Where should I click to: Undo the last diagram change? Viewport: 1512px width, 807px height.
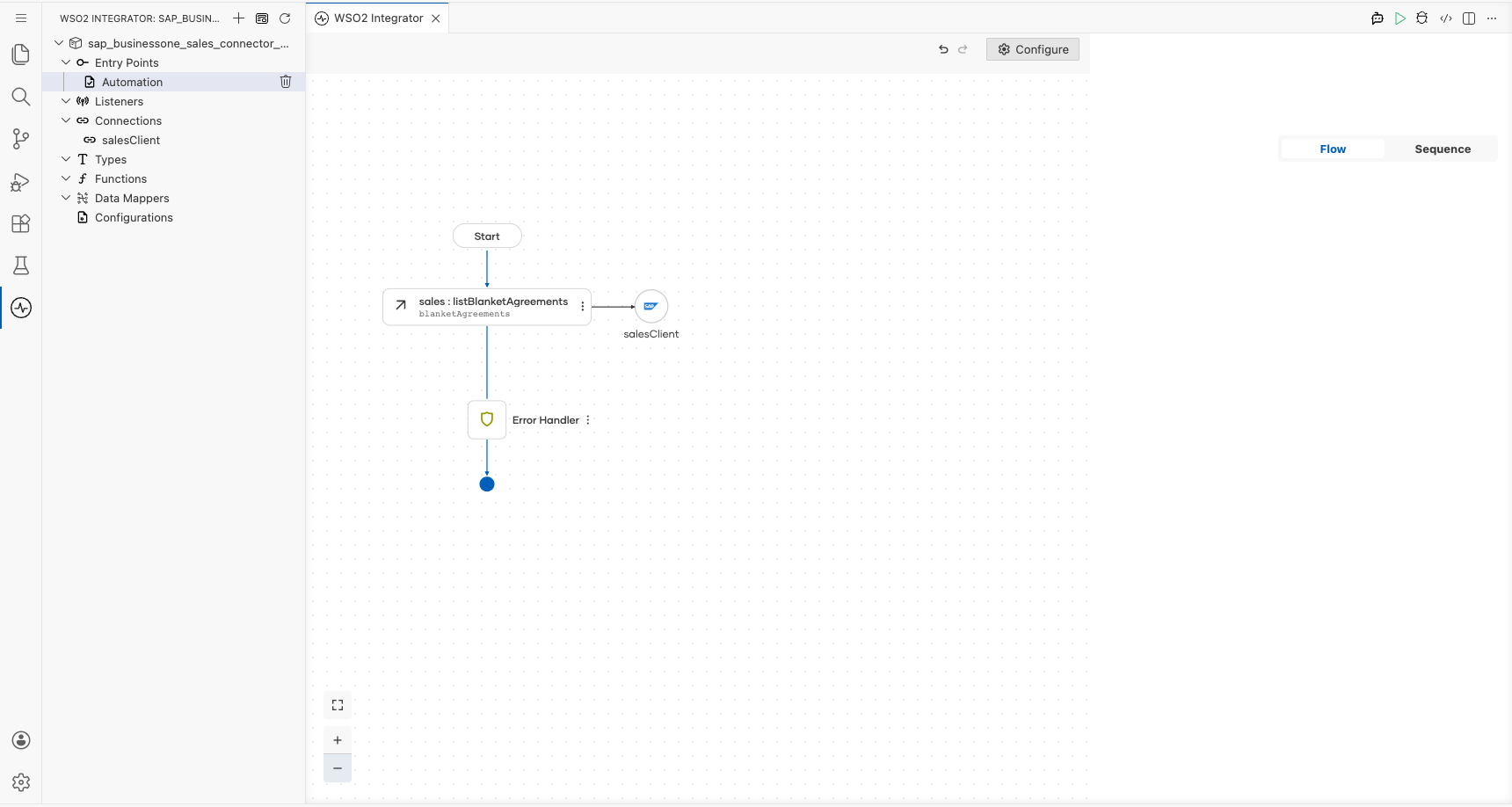[x=943, y=49]
